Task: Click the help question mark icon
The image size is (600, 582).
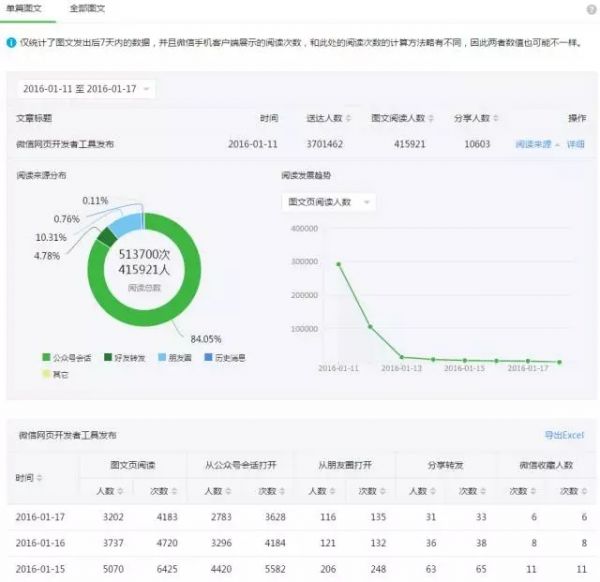Action: pyautogui.click(x=592, y=10)
